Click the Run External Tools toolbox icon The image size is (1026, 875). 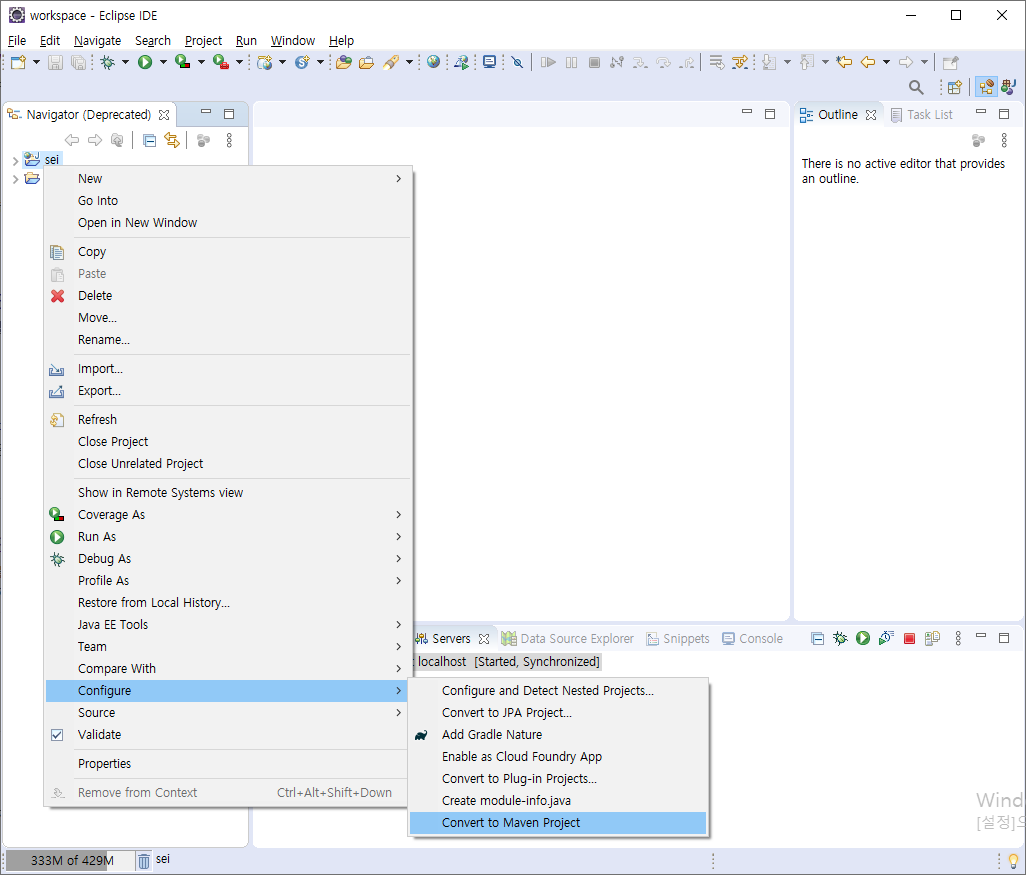[221, 62]
